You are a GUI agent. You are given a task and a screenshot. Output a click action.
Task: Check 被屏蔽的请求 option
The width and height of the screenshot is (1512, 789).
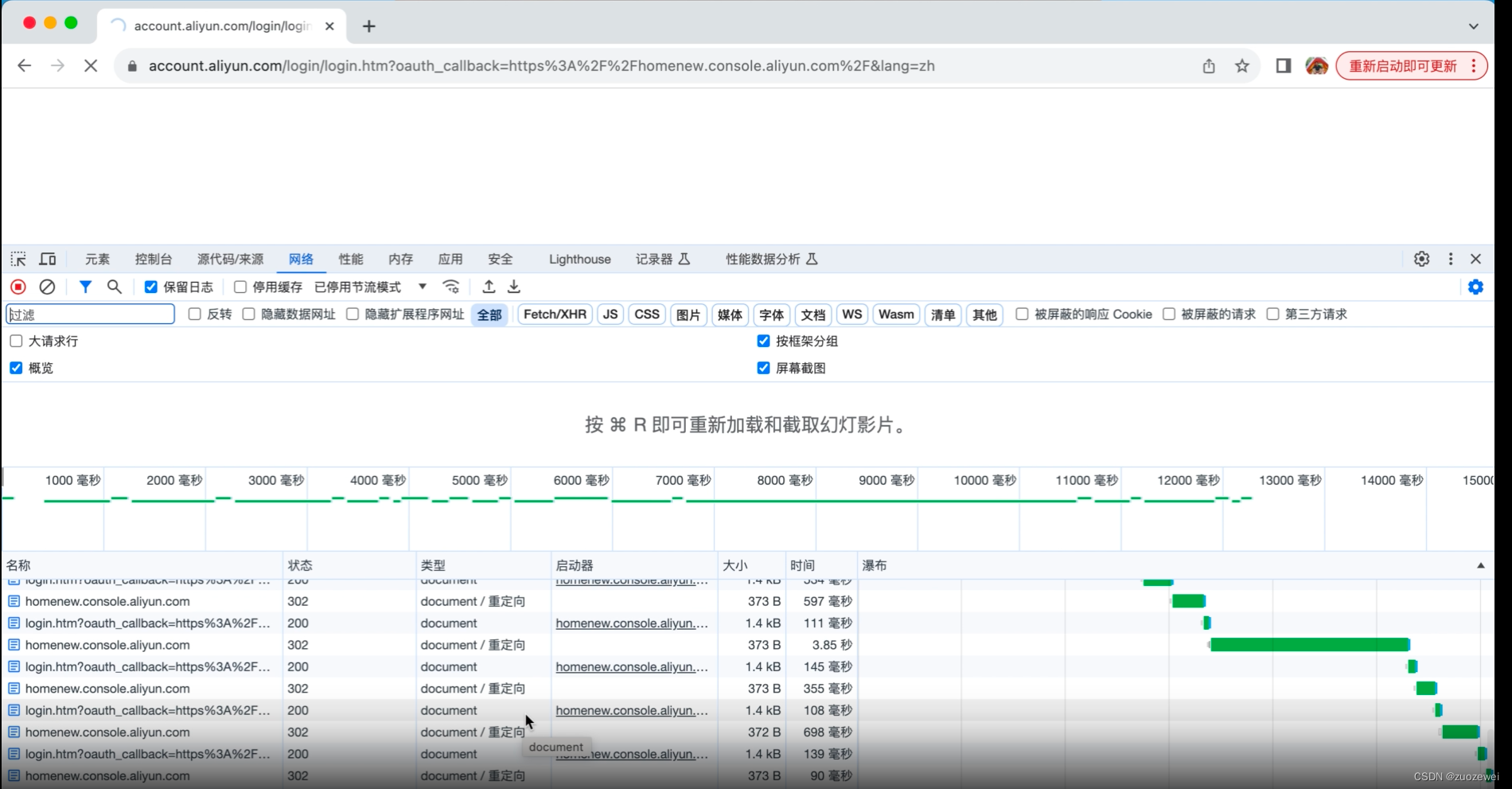(1169, 314)
